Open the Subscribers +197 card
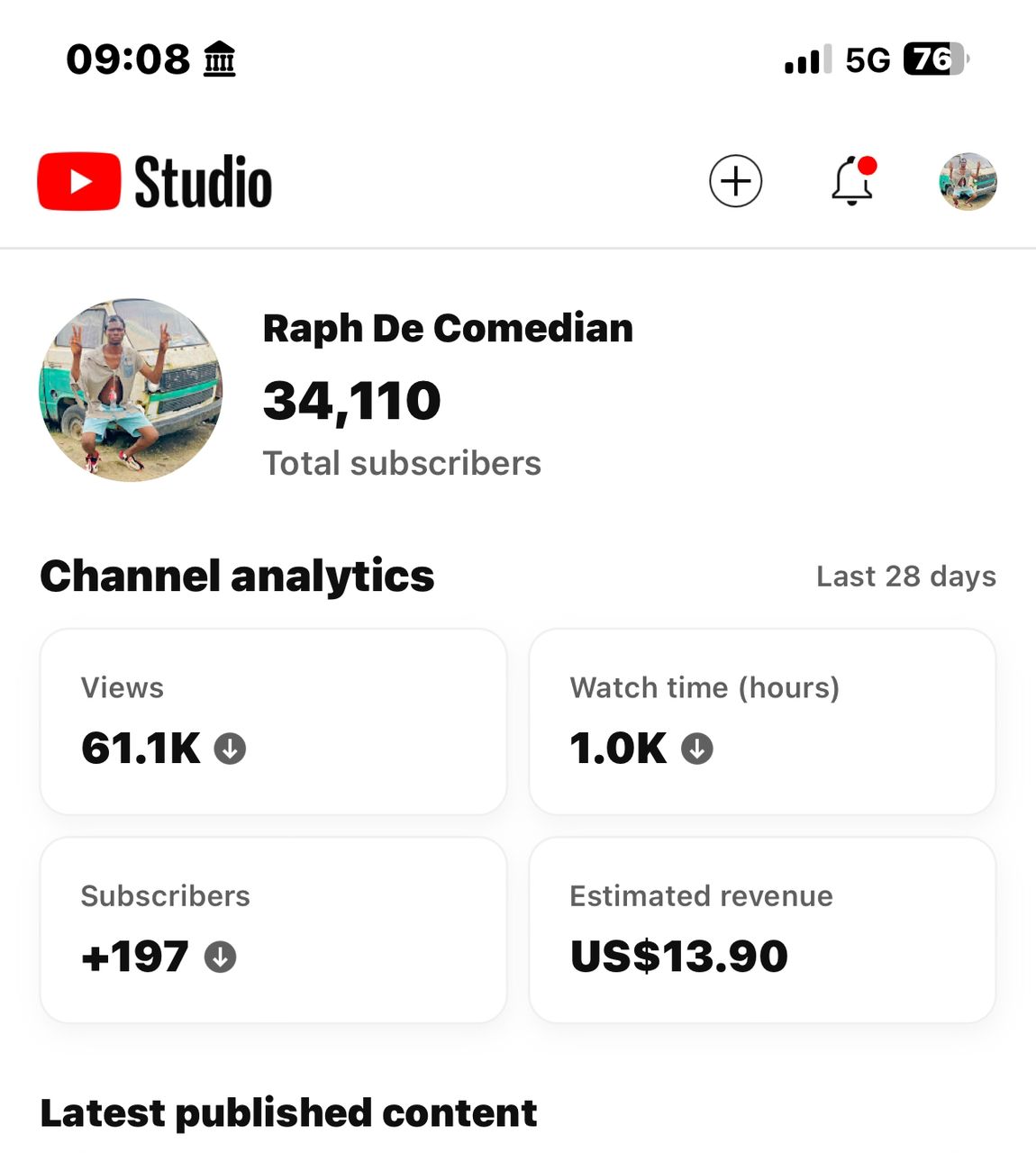1036x1153 pixels. click(273, 930)
